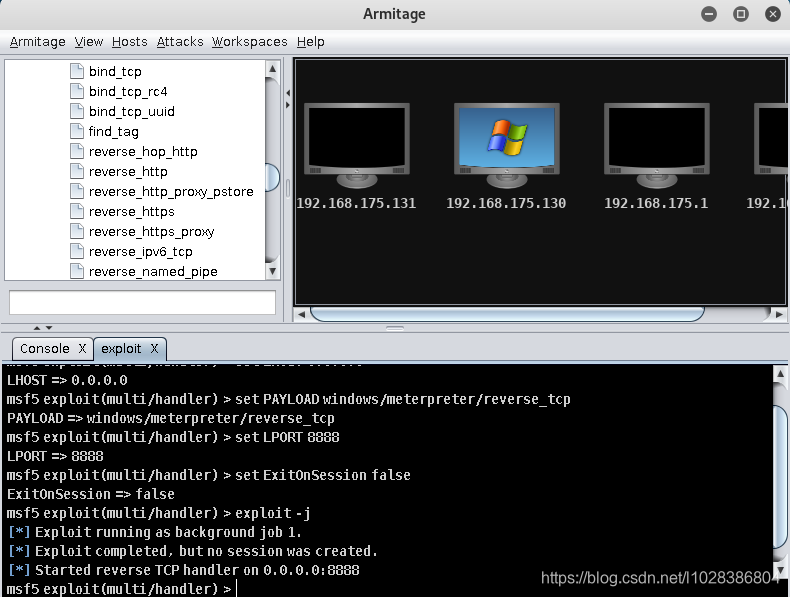Open the Help menu

point(310,42)
